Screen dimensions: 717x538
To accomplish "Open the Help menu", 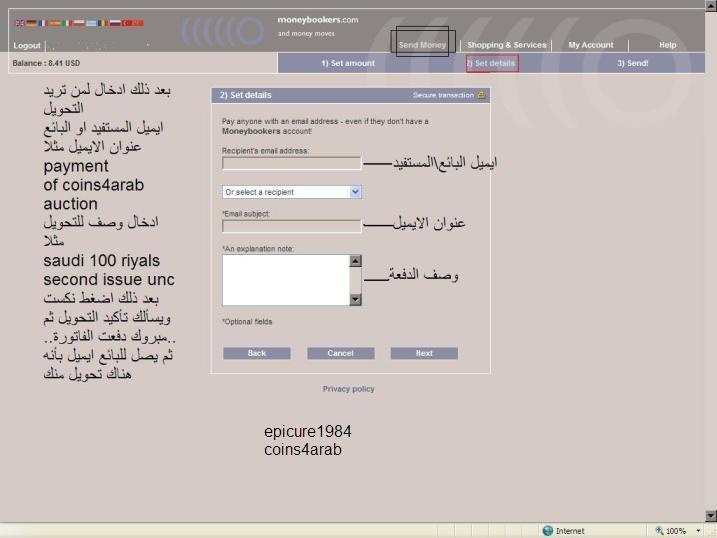I will [x=668, y=45].
